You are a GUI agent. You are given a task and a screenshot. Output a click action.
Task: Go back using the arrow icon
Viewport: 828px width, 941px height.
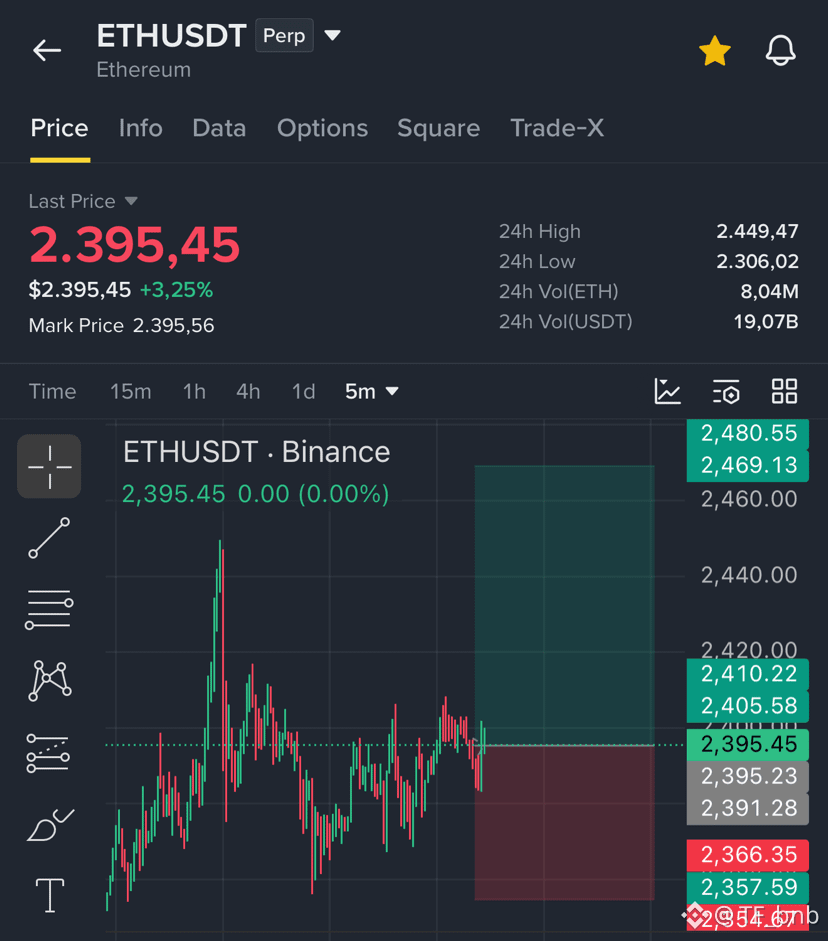(47, 50)
